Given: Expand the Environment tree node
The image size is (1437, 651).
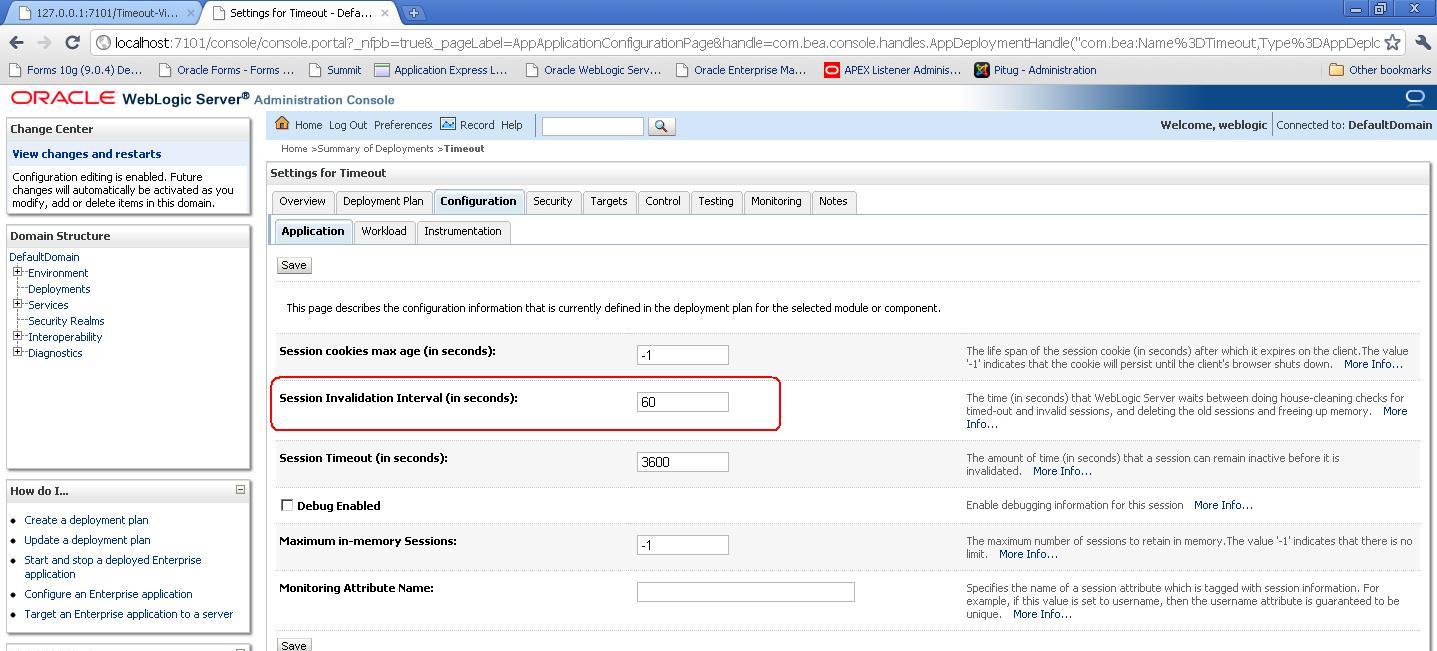Looking at the screenshot, I should click(16, 272).
